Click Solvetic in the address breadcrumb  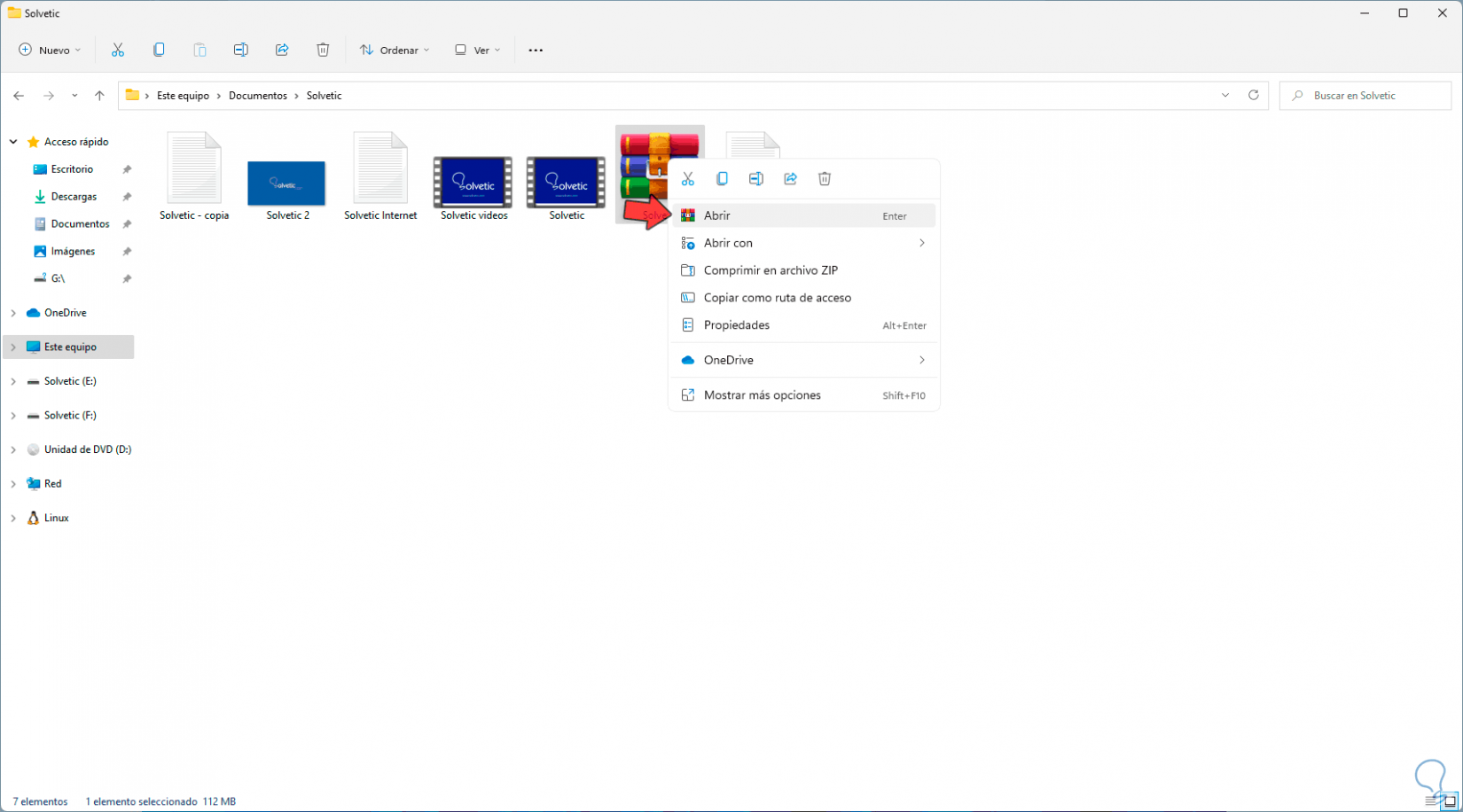click(x=324, y=96)
